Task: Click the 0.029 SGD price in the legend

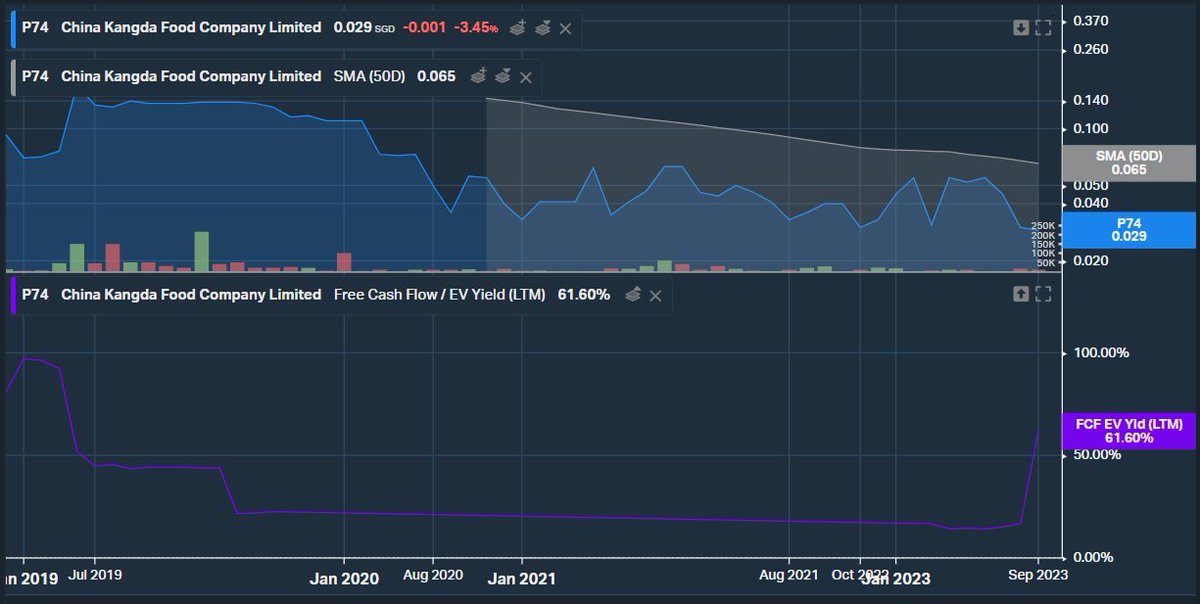Action: (x=364, y=28)
